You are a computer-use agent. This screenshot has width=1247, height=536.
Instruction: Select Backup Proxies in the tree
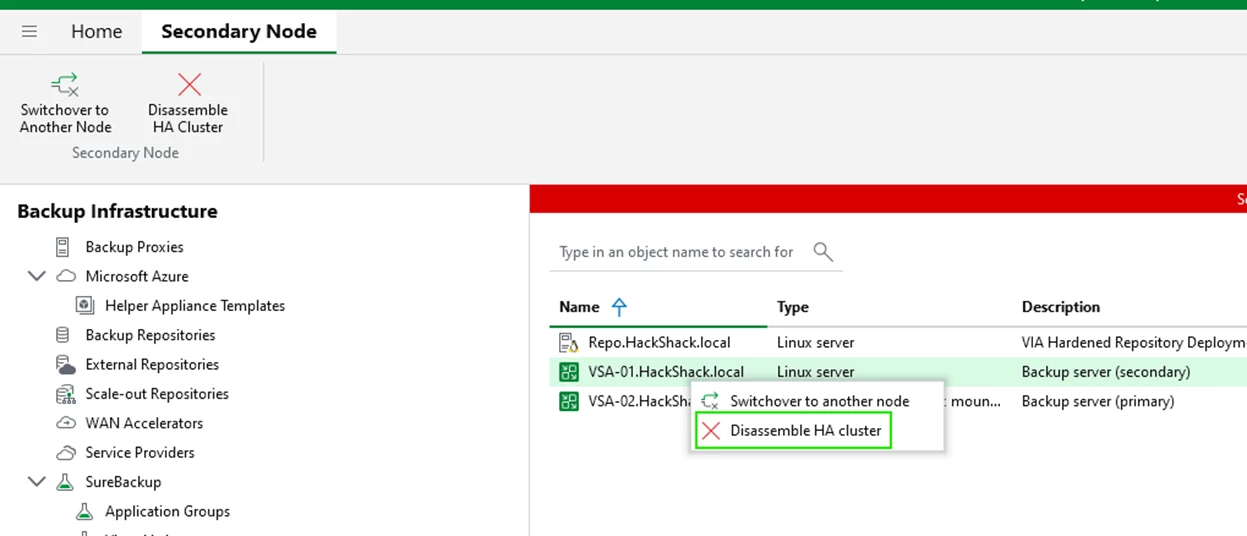[x=134, y=247]
